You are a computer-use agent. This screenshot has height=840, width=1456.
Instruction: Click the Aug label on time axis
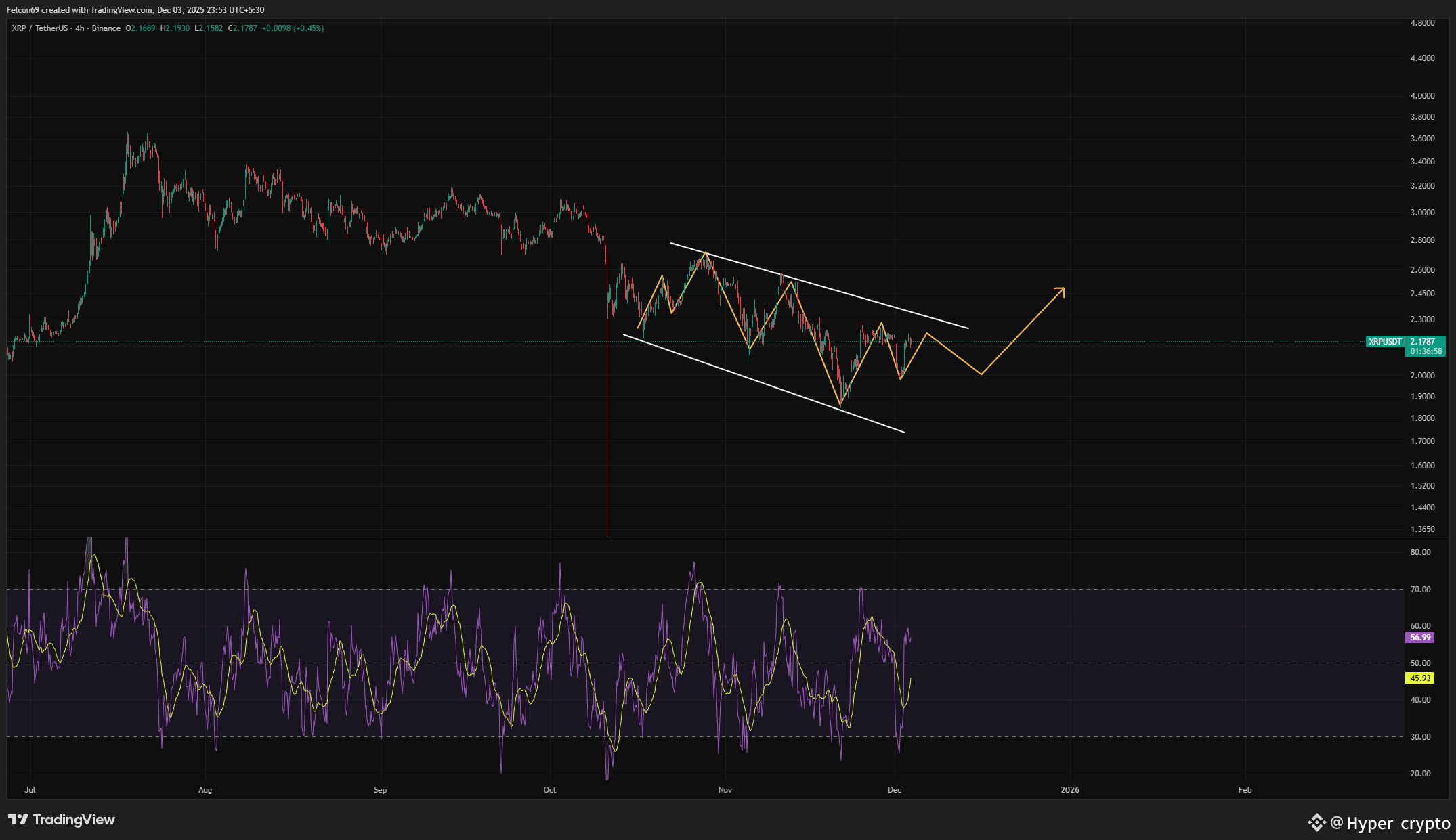coord(205,790)
